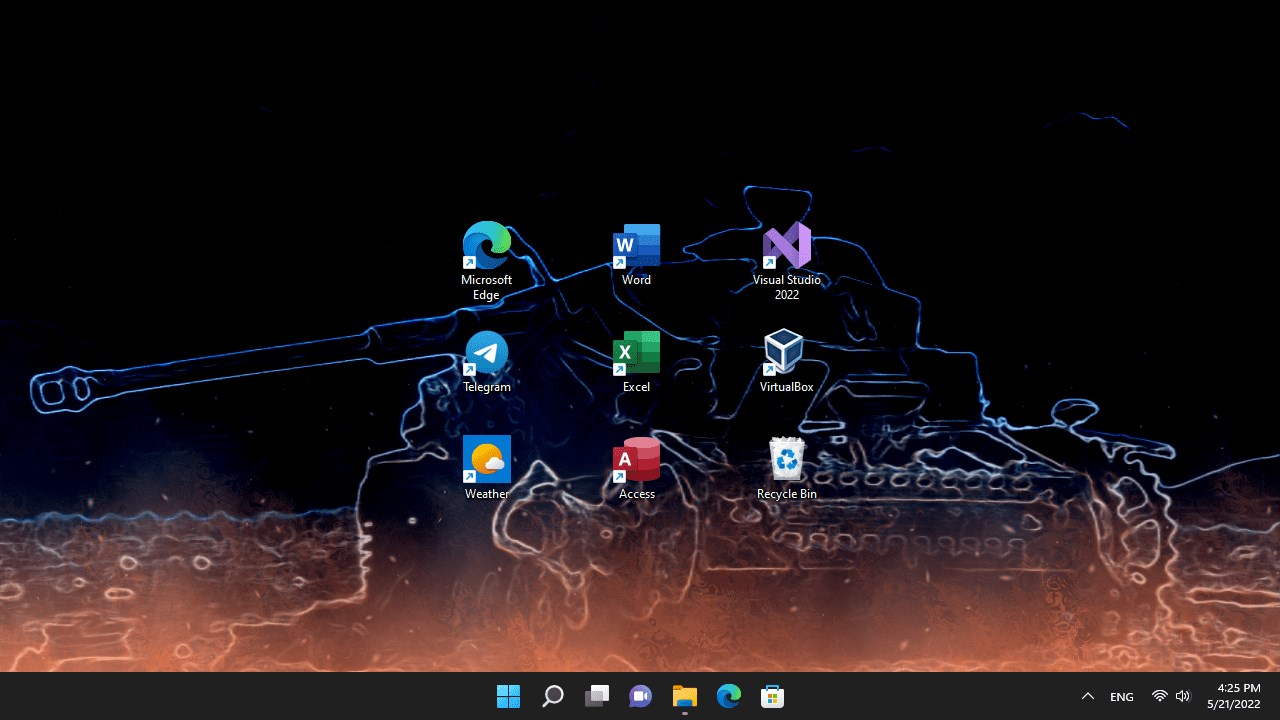Open quick settings via the volume icon
The height and width of the screenshot is (720, 1280).
[x=1183, y=695]
